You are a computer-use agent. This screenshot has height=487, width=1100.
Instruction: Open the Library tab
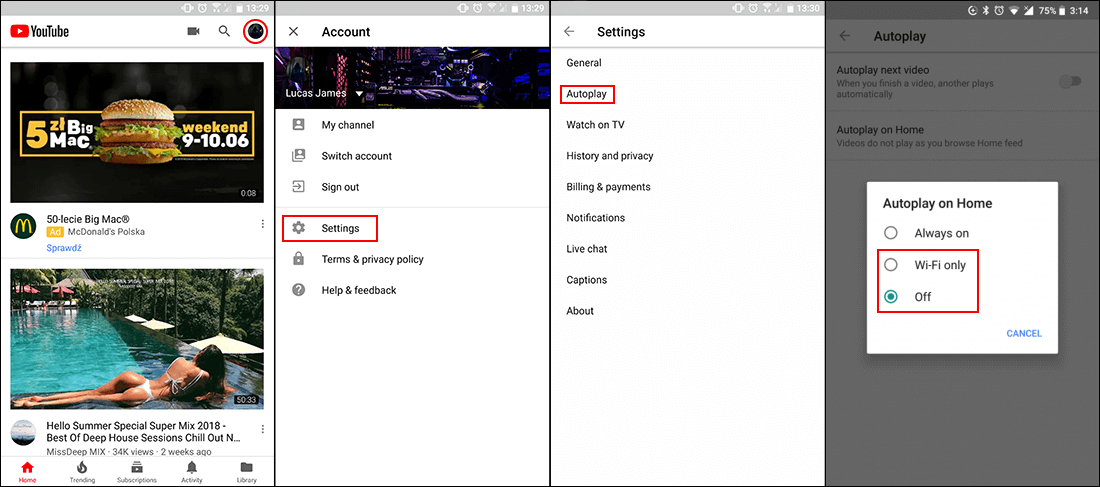pos(246,472)
